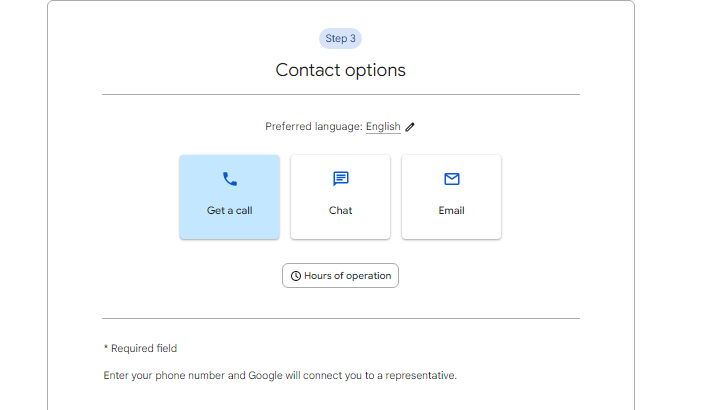The image size is (711, 410).
Task: Click the phone number instruction sentence
Action: [280, 376]
